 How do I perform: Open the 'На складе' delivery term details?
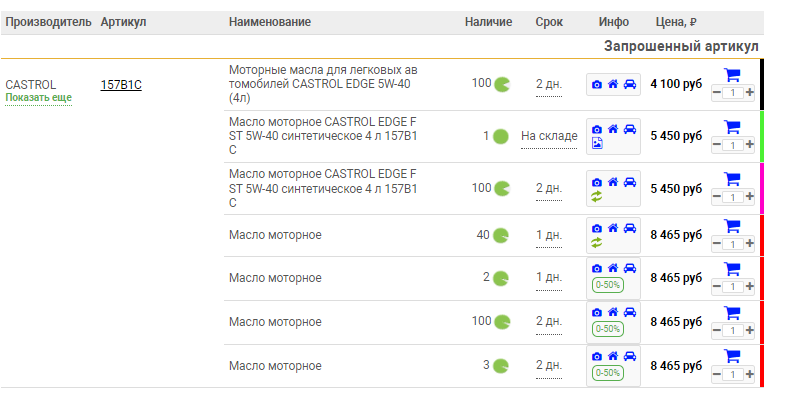click(x=549, y=136)
